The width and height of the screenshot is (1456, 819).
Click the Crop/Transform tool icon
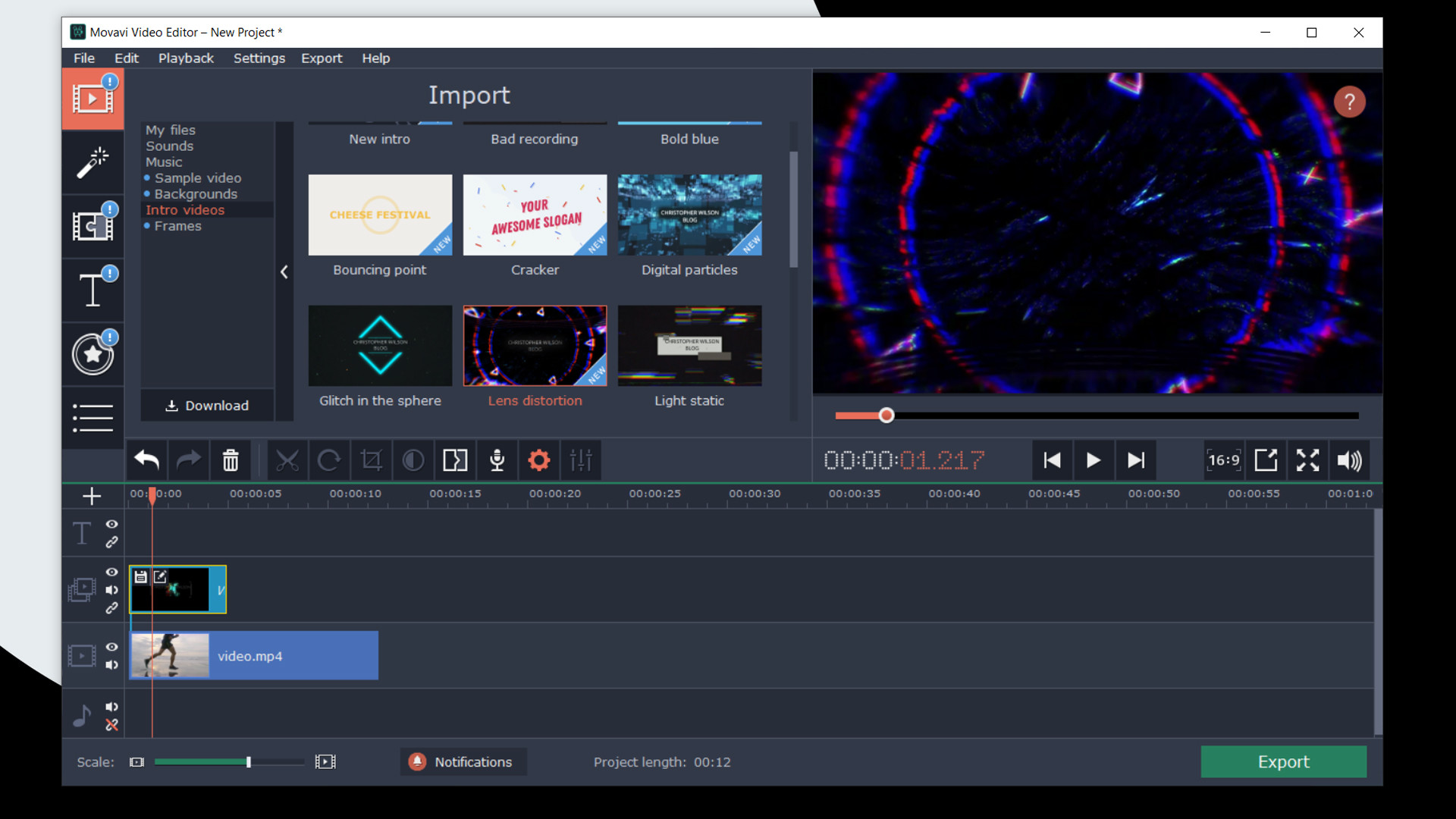(371, 460)
